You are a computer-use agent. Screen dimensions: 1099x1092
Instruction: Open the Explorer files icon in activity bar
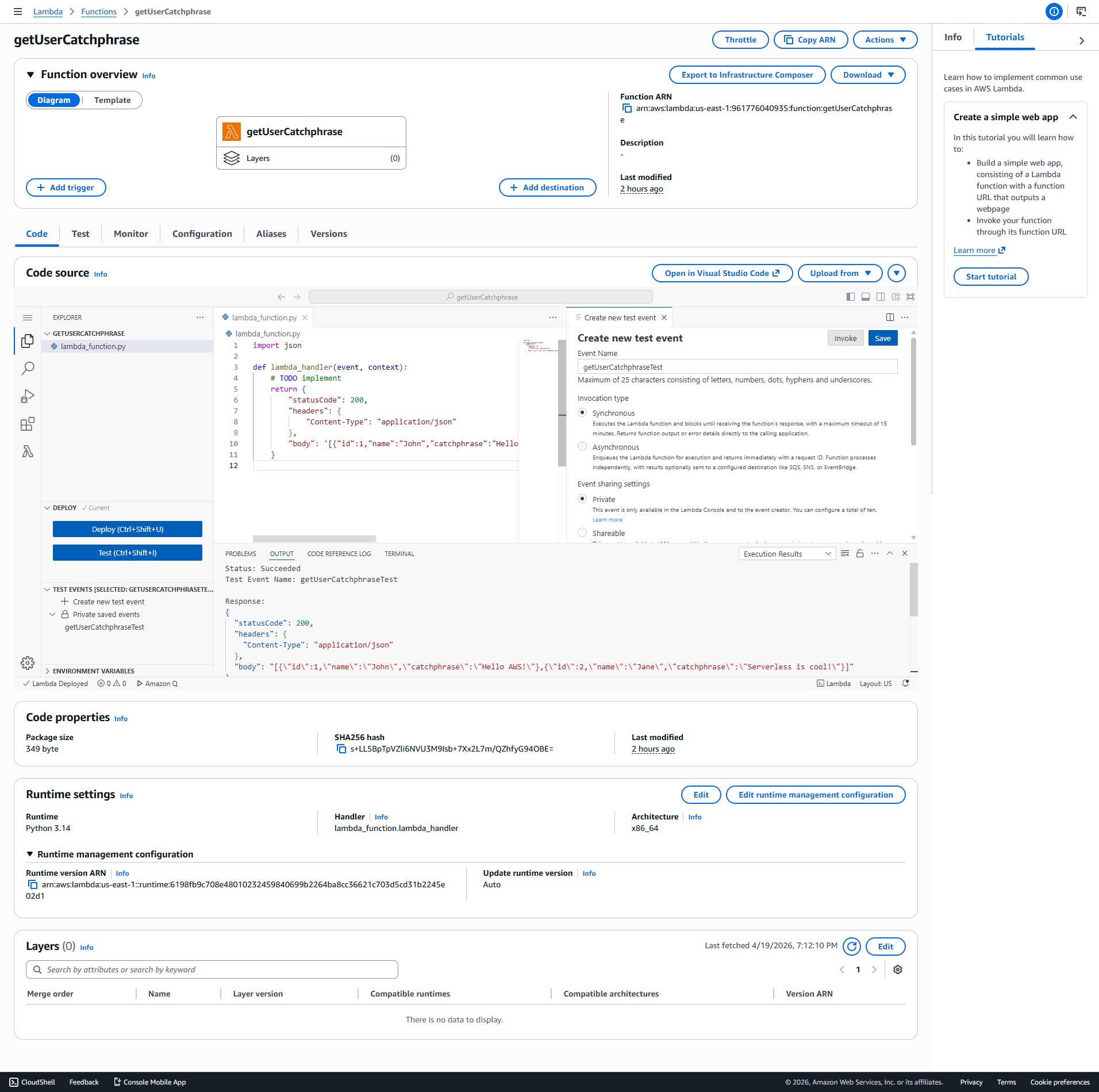pos(28,341)
